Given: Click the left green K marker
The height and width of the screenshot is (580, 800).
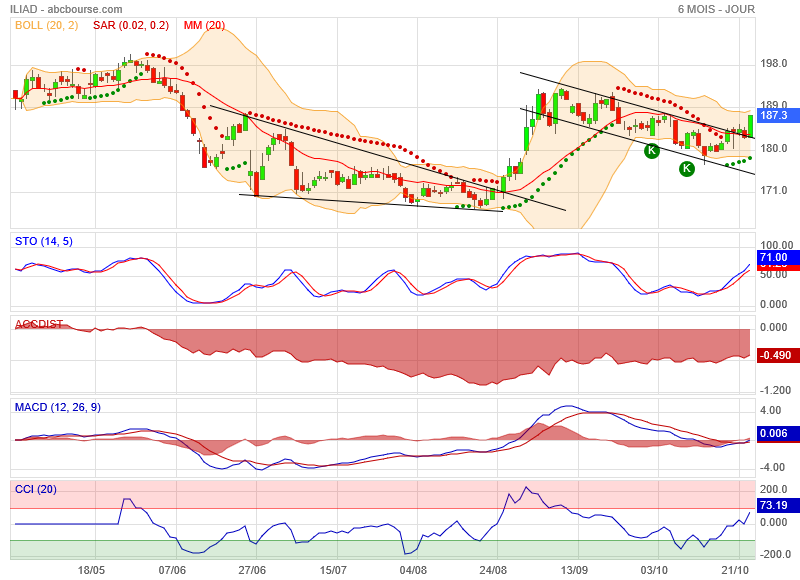Looking at the screenshot, I should point(652,150).
